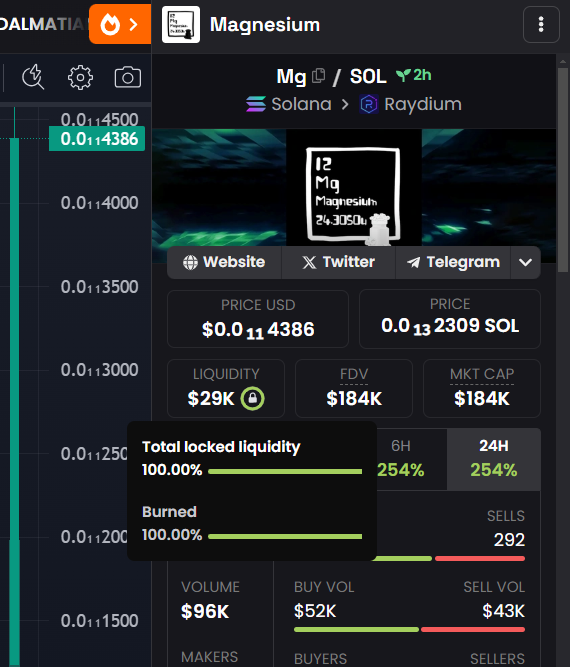The width and height of the screenshot is (570, 667).
Task: Open the trending fire icon button
Action: (x=120, y=24)
